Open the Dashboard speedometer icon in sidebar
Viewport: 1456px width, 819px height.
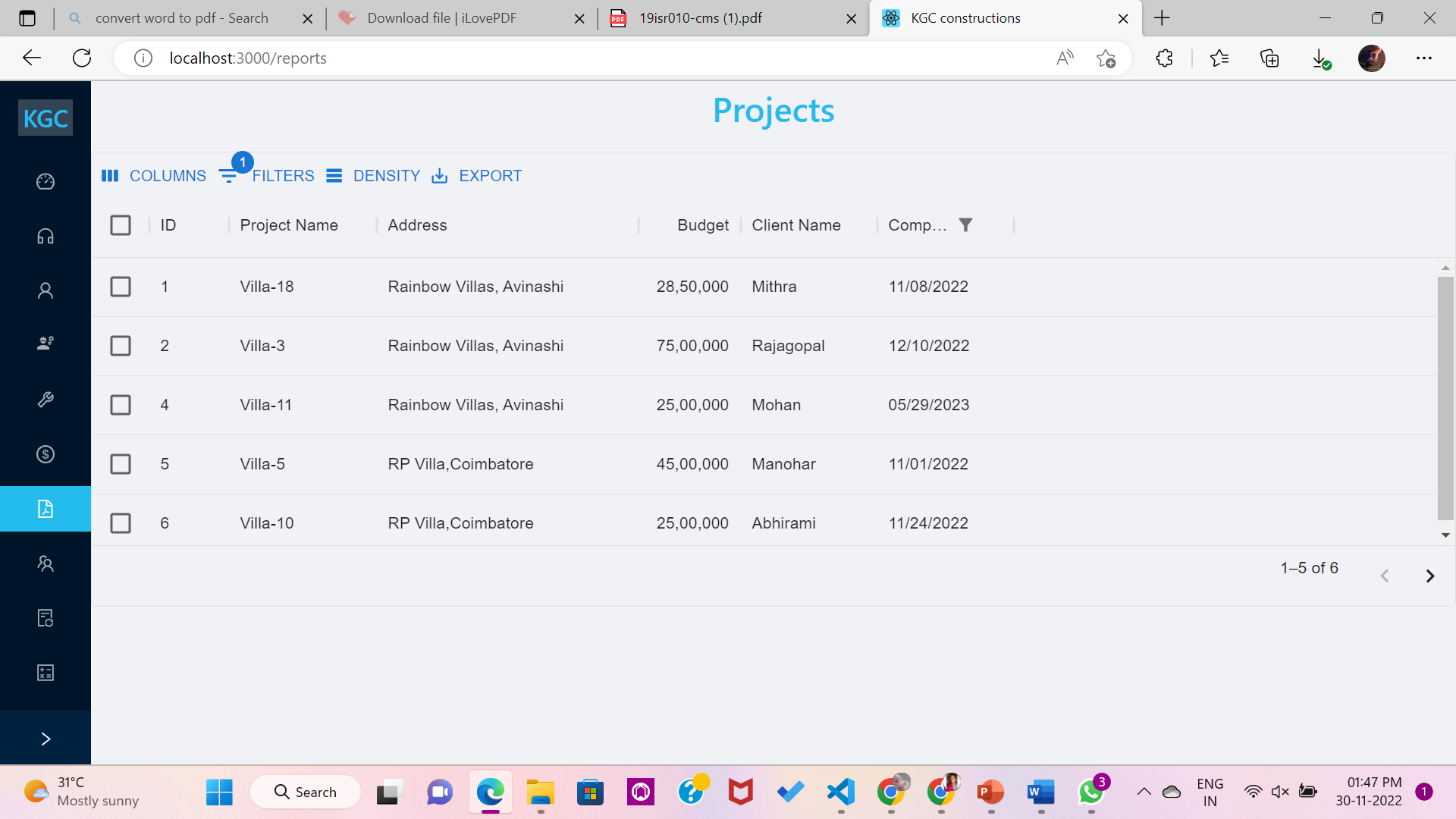click(x=45, y=182)
